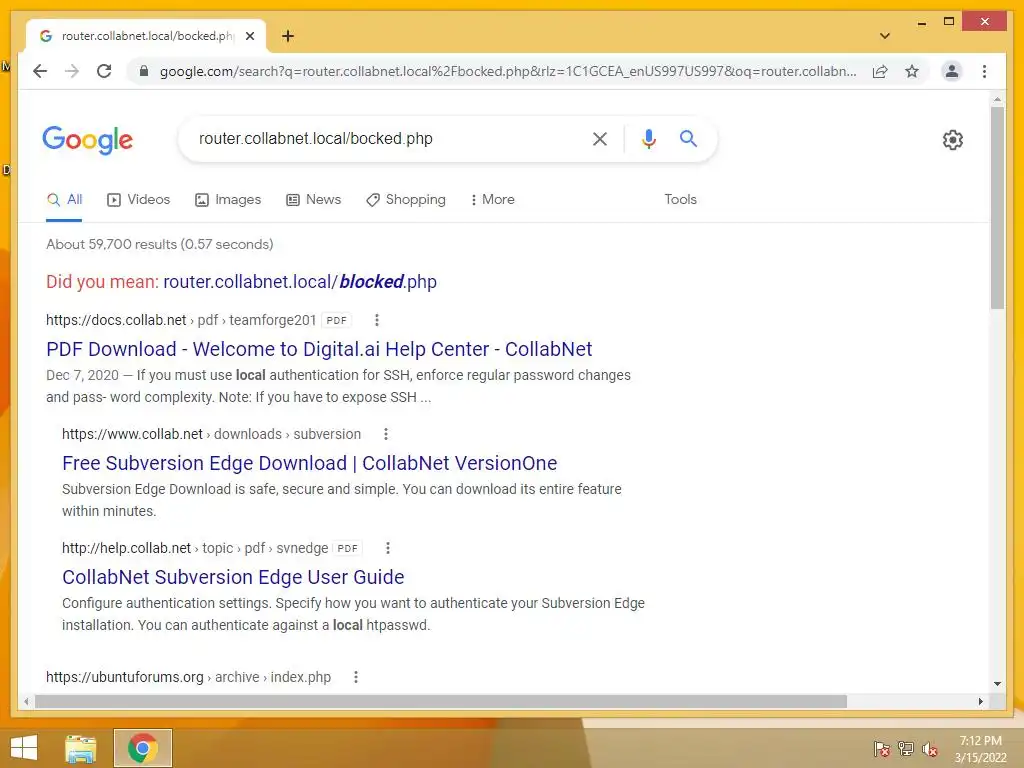This screenshot has height=768, width=1024.
Task: Bookmark this page with the star icon
Action: [x=912, y=71]
